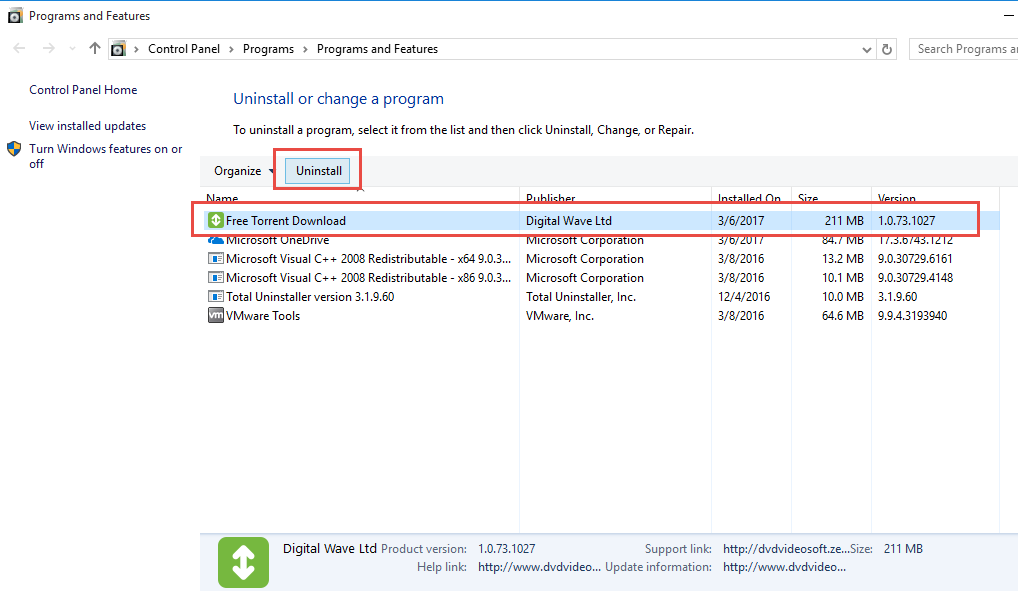Image resolution: width=1018 pixels, height=591 pixels.
Task: Click the Control Panel icon in address bar
Action: pos(118,49)
